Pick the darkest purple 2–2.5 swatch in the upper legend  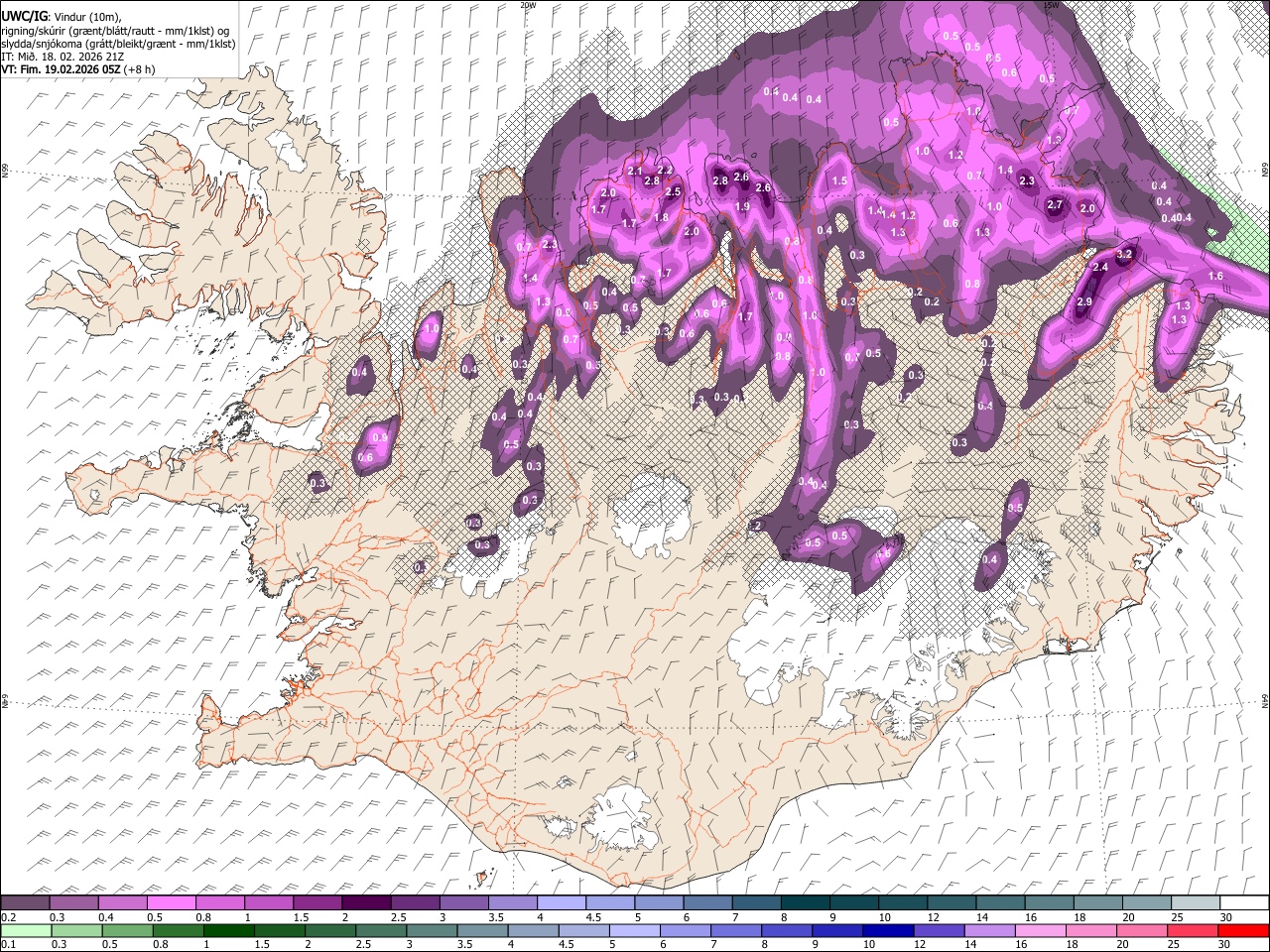pyautogui.click(x=365, y=902)
